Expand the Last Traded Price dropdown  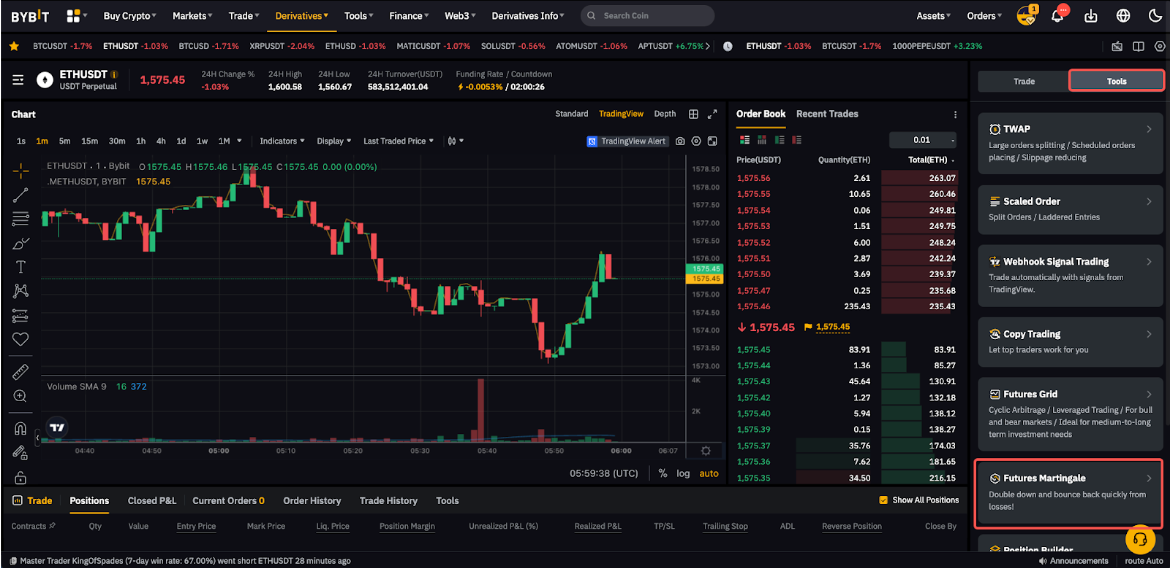398,141
